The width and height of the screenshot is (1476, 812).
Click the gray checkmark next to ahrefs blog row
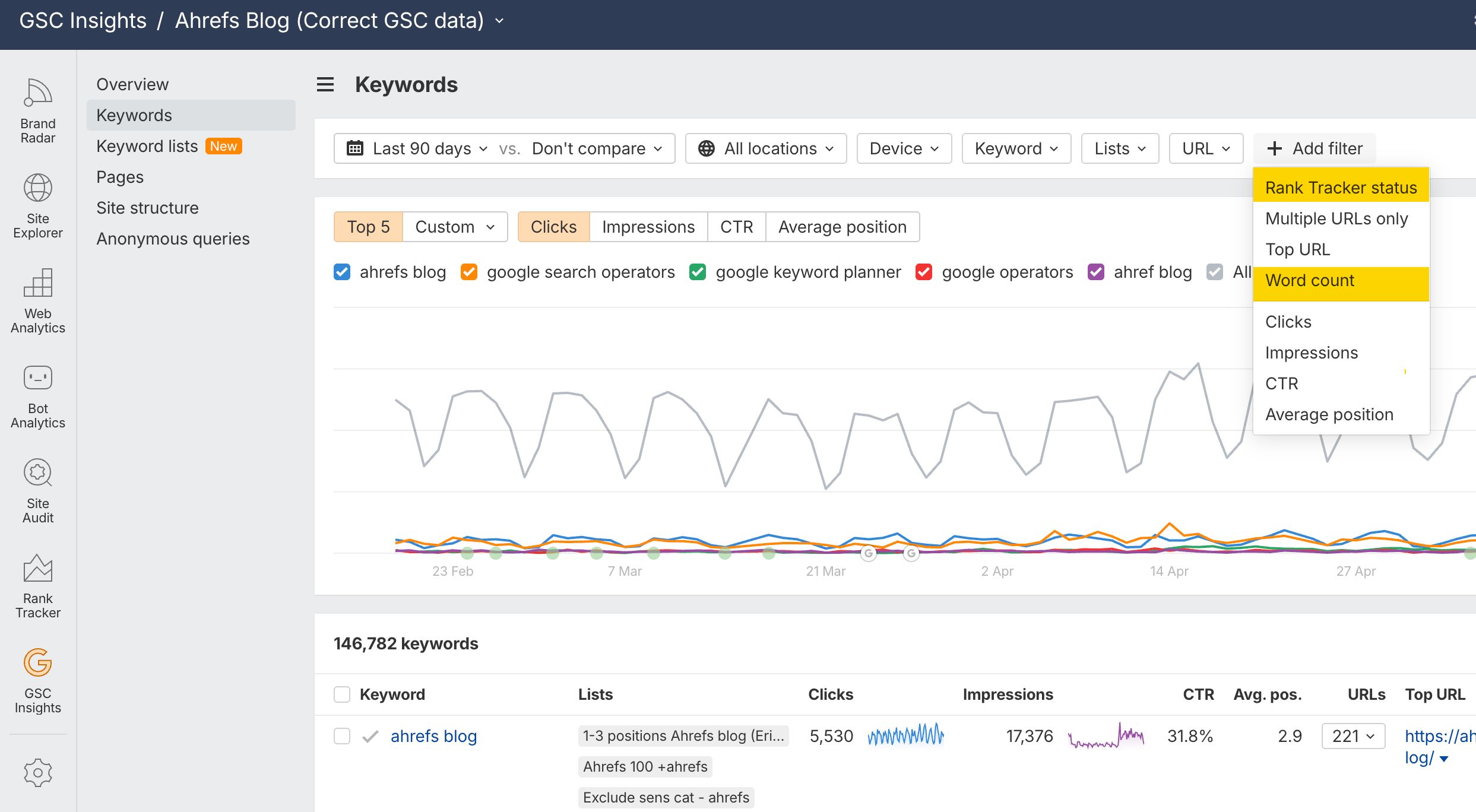tap(370, 736)
